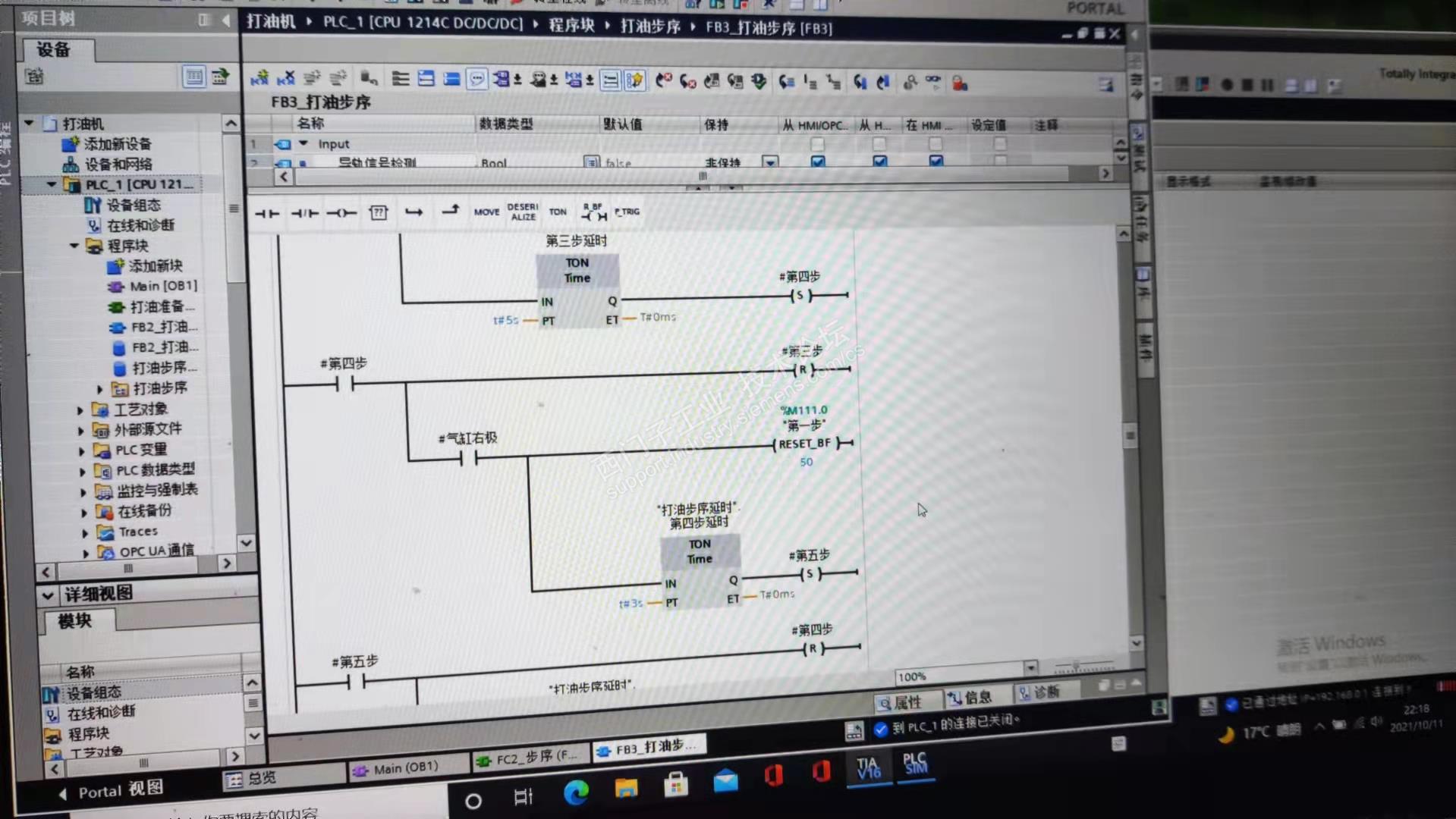
Task: Toggle visible in HMI checkbox in Bool row
Action: click(936, 162)
